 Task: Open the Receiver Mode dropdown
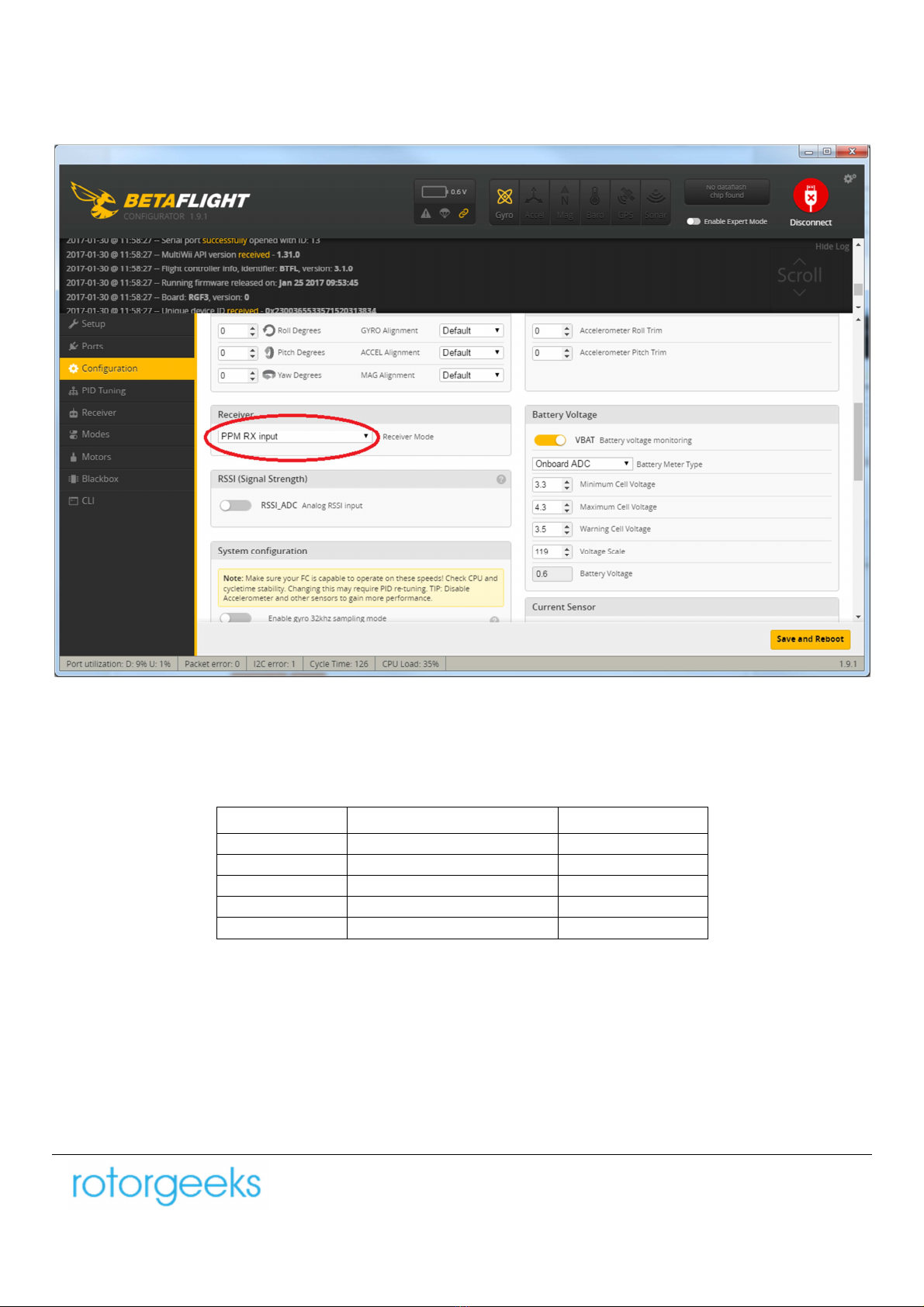(295, 437)
